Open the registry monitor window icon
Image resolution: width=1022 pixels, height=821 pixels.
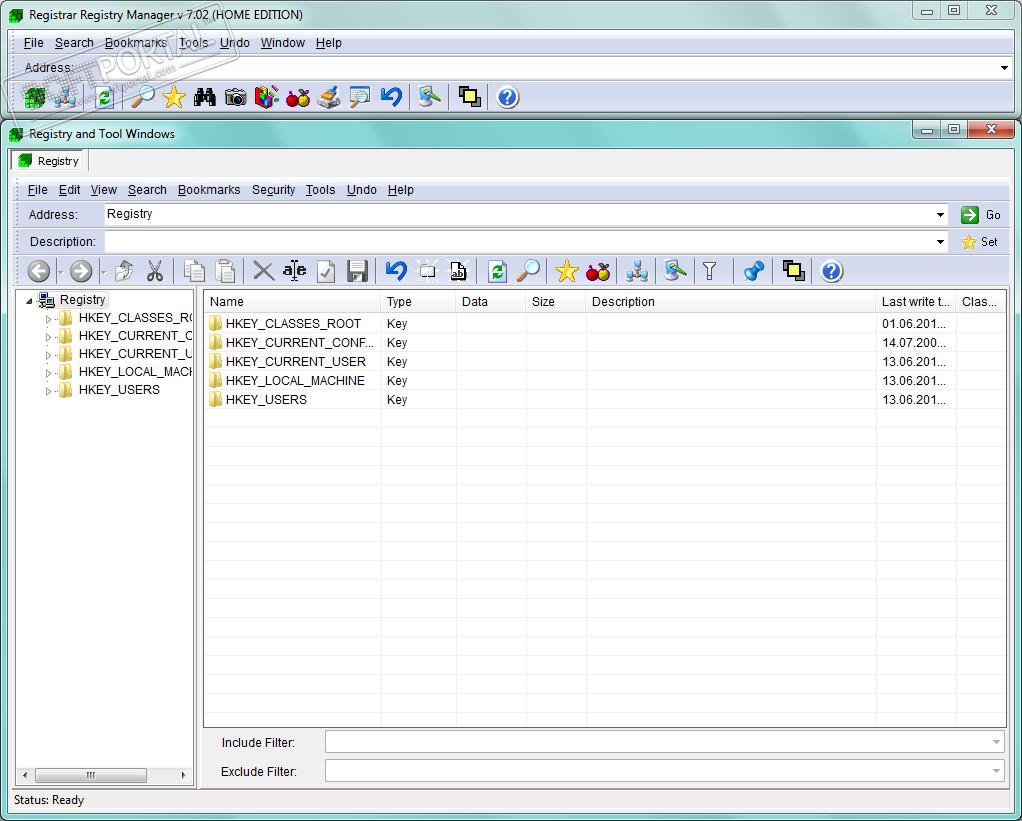(359, 98)
